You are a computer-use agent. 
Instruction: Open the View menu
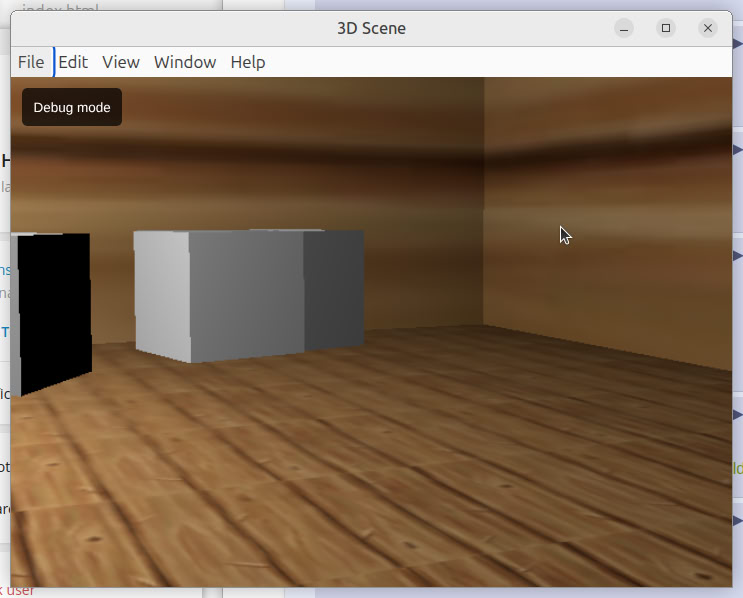tap(121, 62)
